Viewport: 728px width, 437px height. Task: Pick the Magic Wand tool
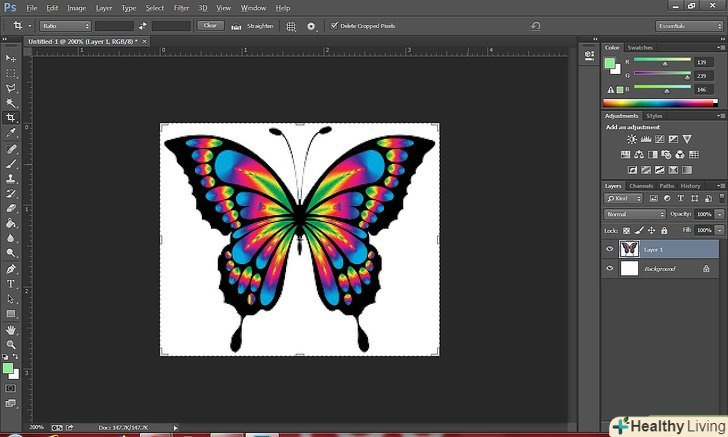(11, 102)
